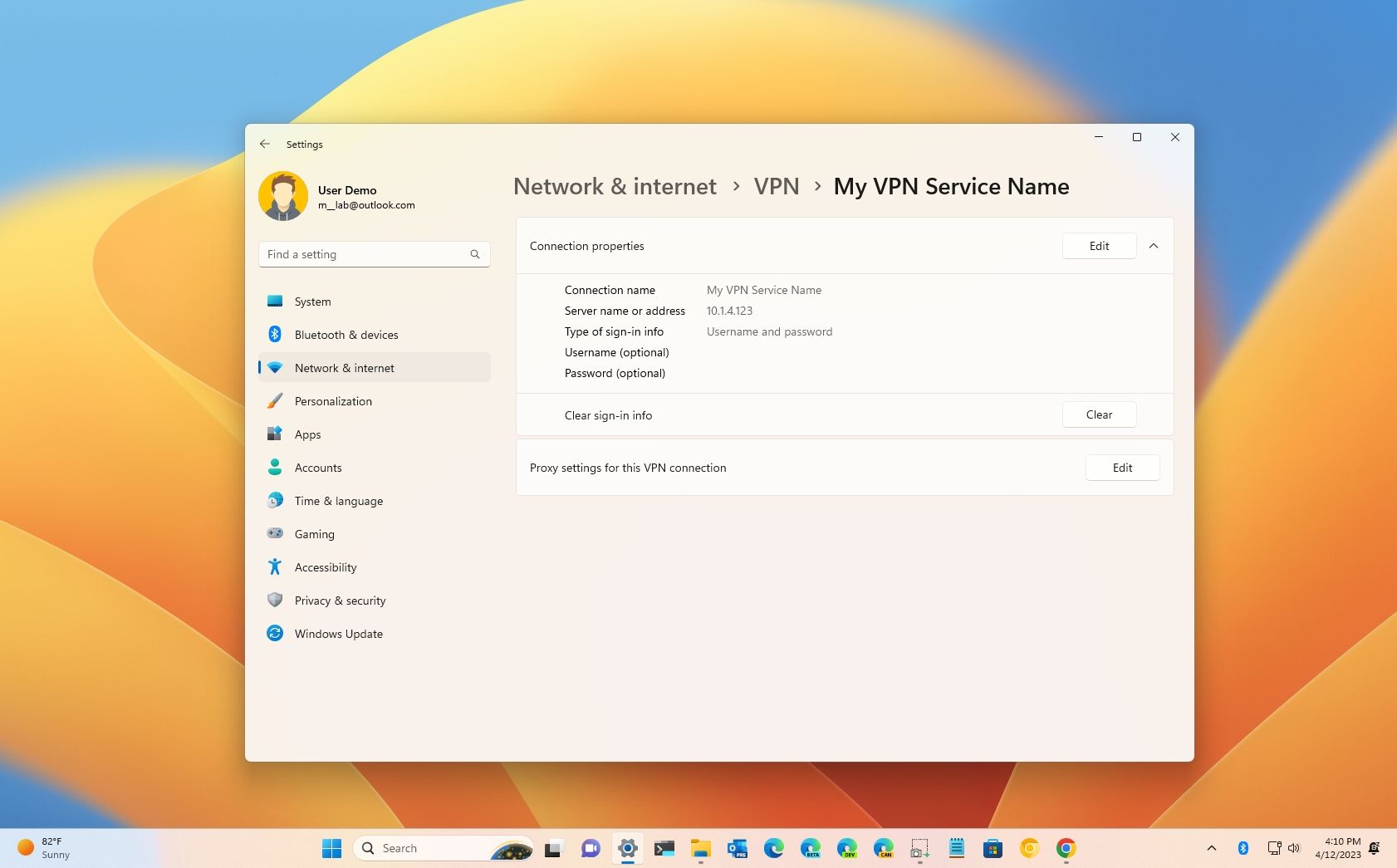Clear the VPN sign-in info

tap(1099, 414)
